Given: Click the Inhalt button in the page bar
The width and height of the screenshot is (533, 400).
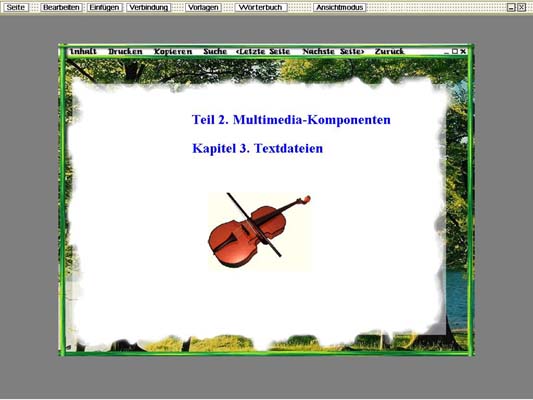Looking at the screenshot, I should 83,51.
